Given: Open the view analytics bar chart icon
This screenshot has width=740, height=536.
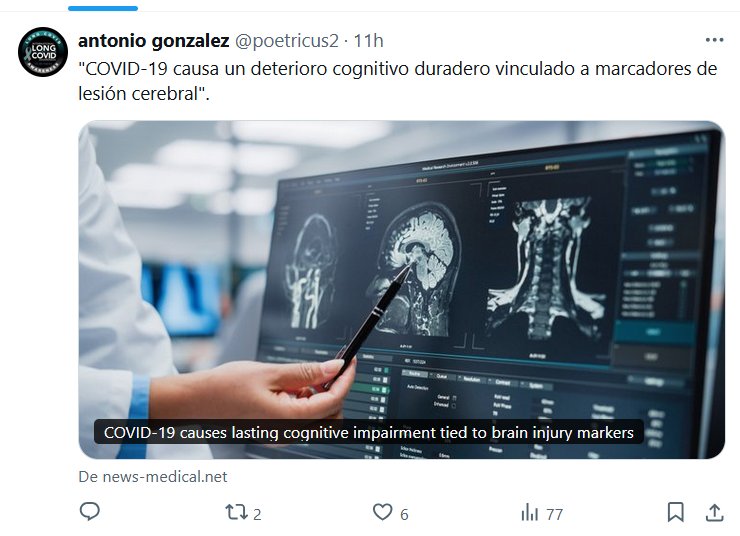Looking at the screenshot, I should click(530, 512).
